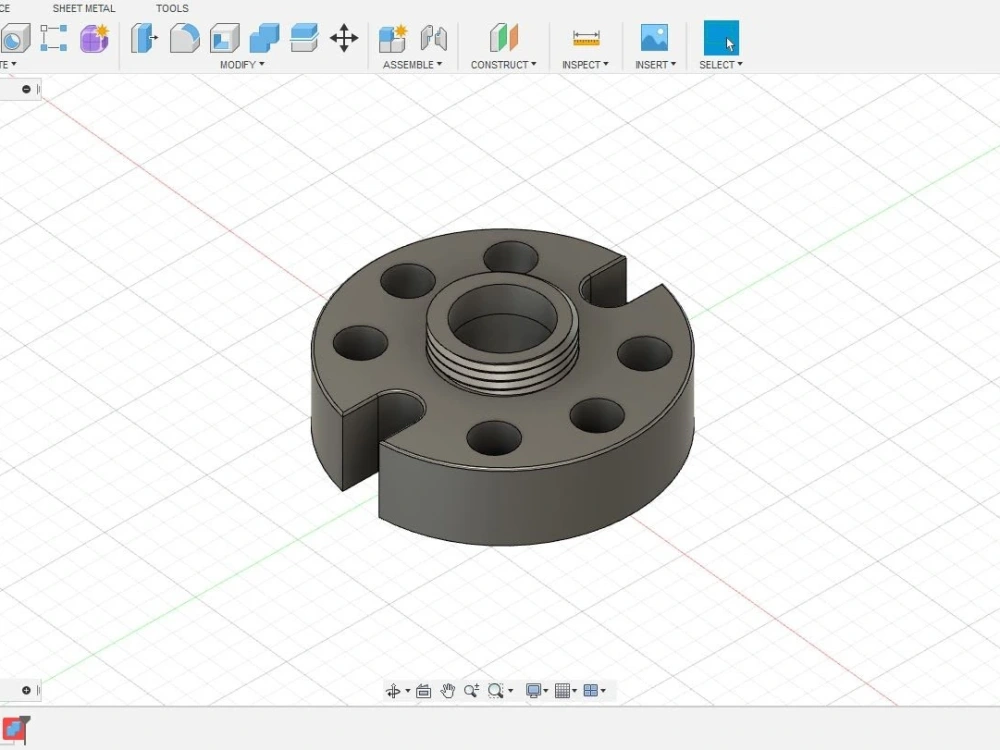Switch to the SHEET METAL tab
Viewport: 1000px width, 750px height.
coord(84,8)
